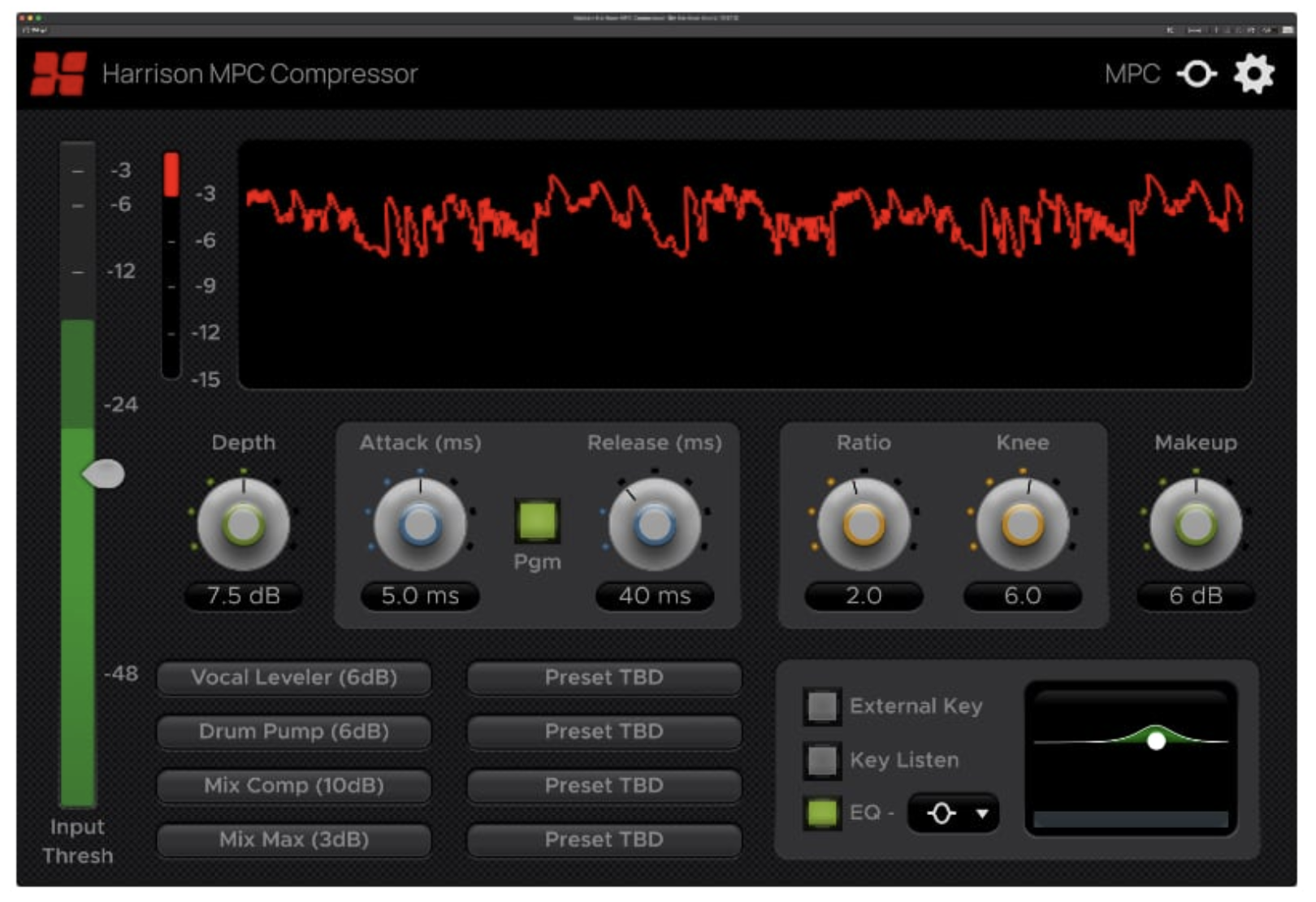Click the sidechain filter icon in the header

(1197, 74)
